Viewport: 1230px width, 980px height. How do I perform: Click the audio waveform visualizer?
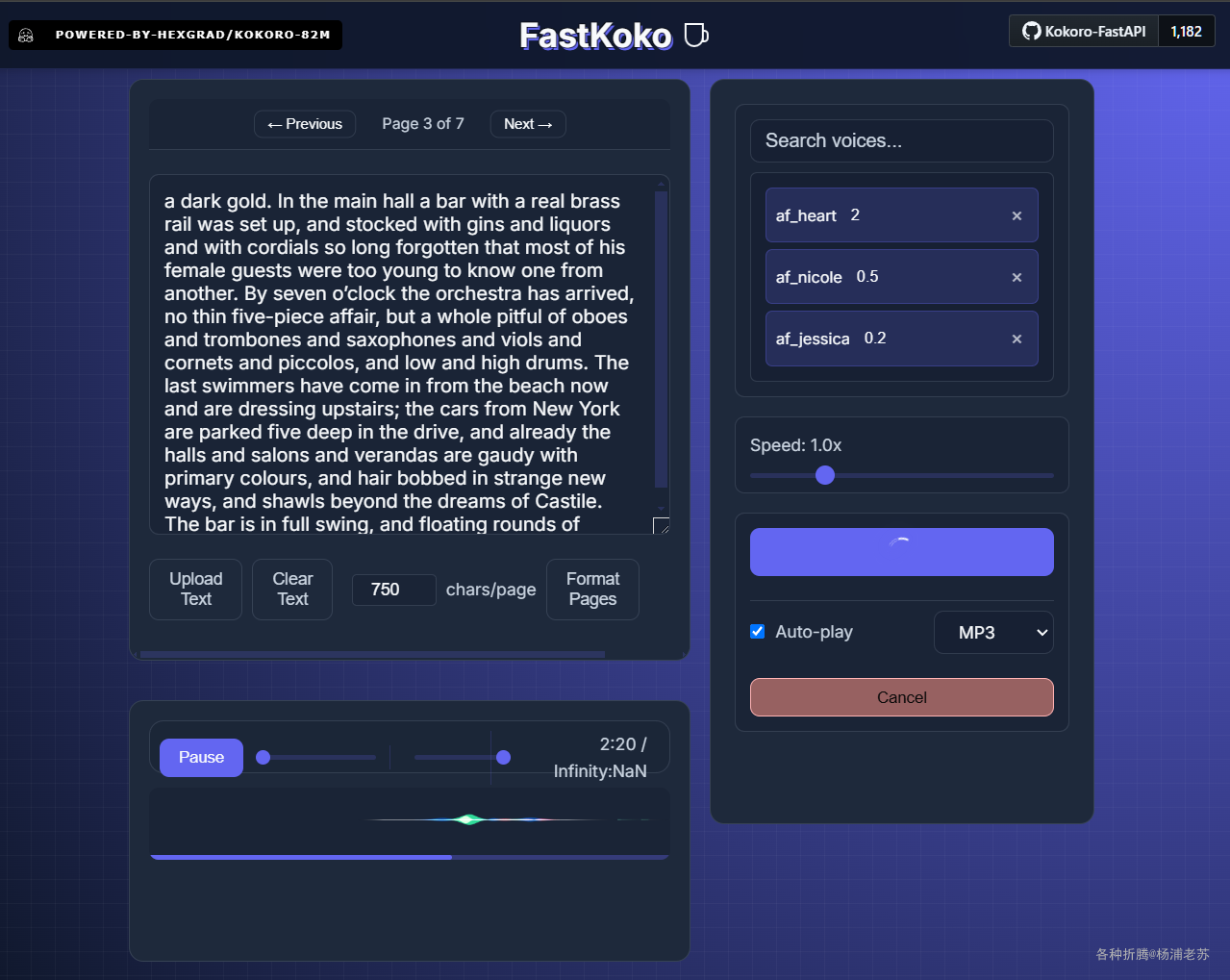click(x=410, y=819)
